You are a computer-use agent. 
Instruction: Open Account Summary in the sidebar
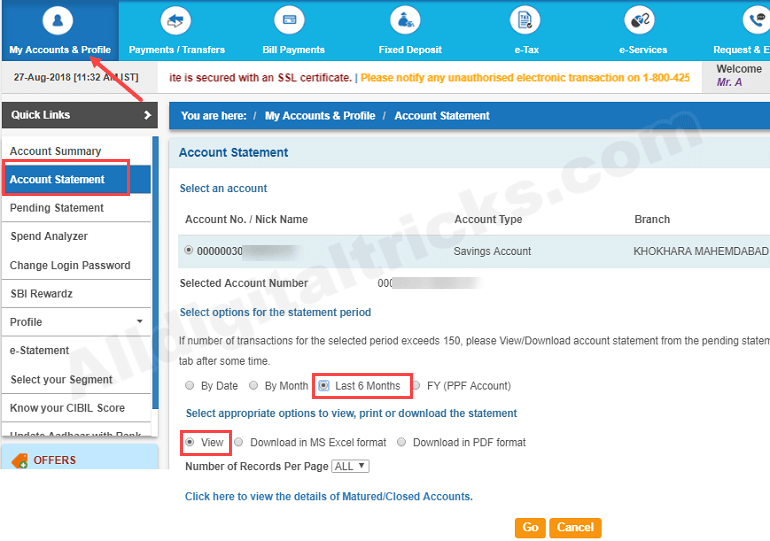point(55,151)
